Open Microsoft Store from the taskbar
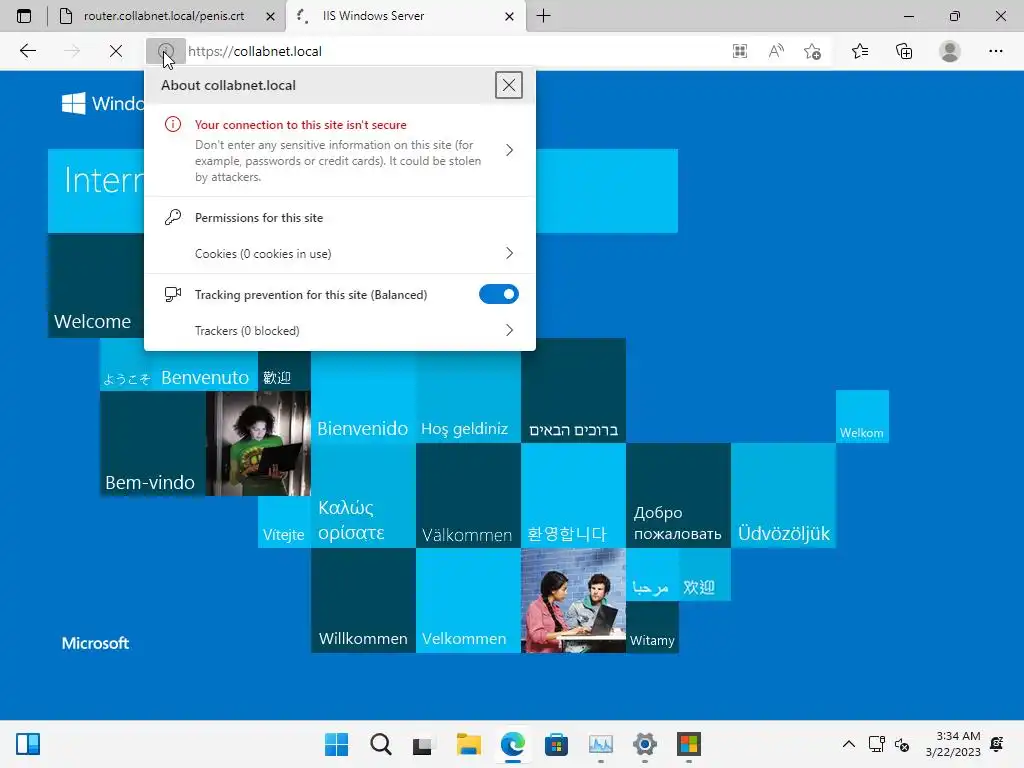1024x768 pixels. pyautogui.click(x=556, y=744)
